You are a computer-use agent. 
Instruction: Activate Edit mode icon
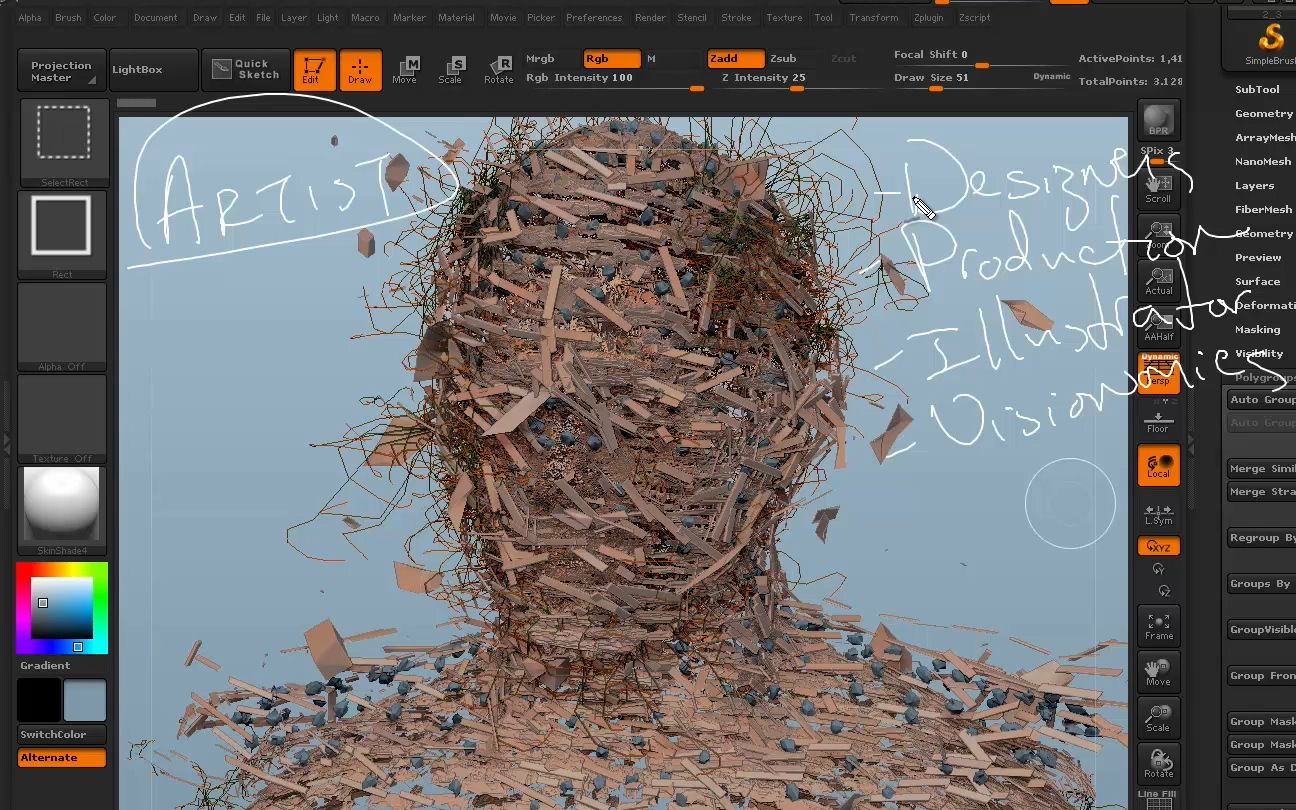pos(314,70)
